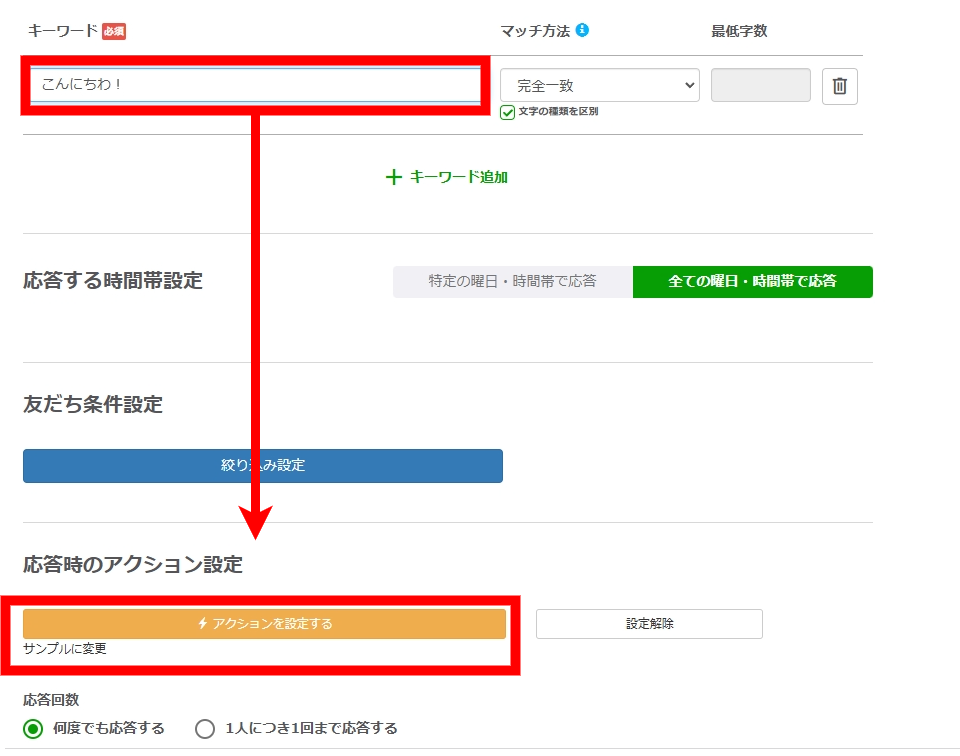Screen dimensions: 960x756
Task: Toggle the 文字の種類を区別 checkbox
Action: pyautogui.click(x=508, y=112)
